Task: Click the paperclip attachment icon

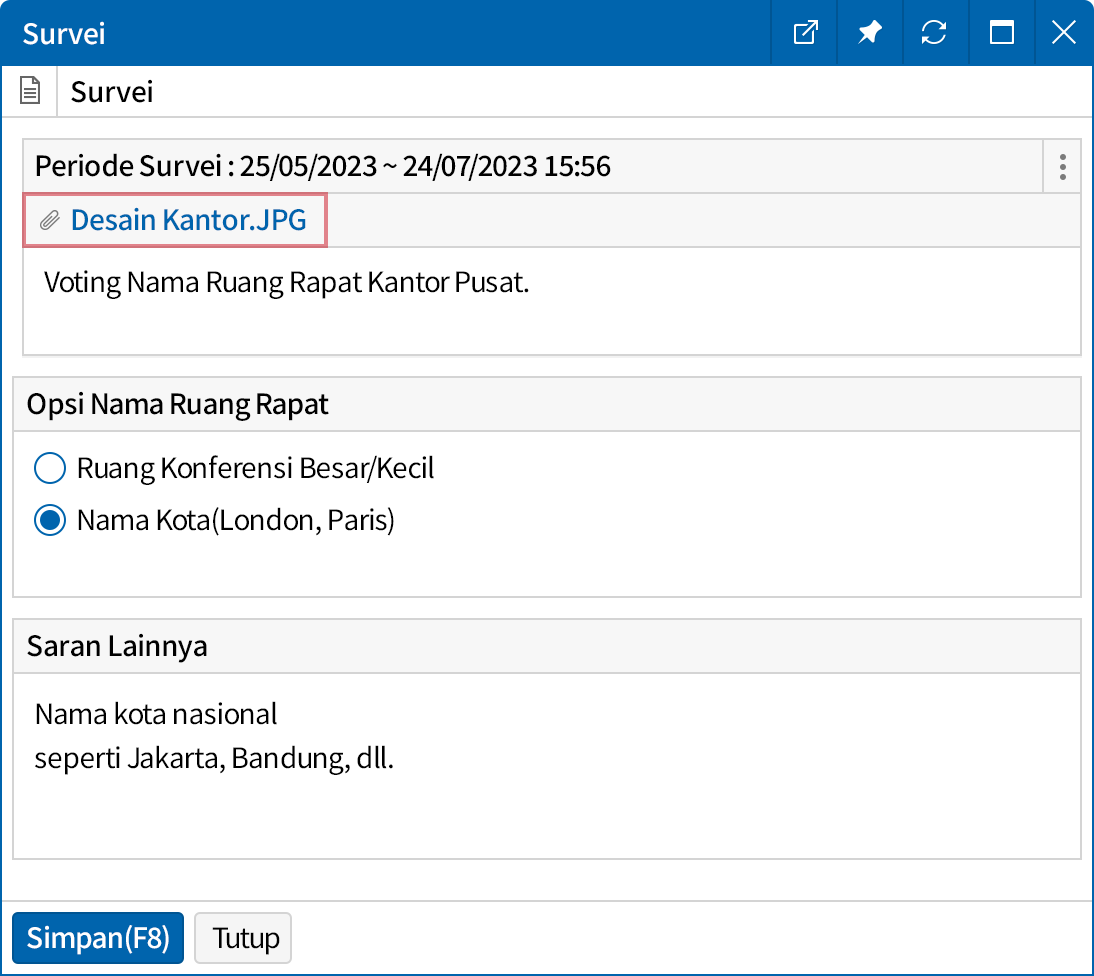Action: 49,219
